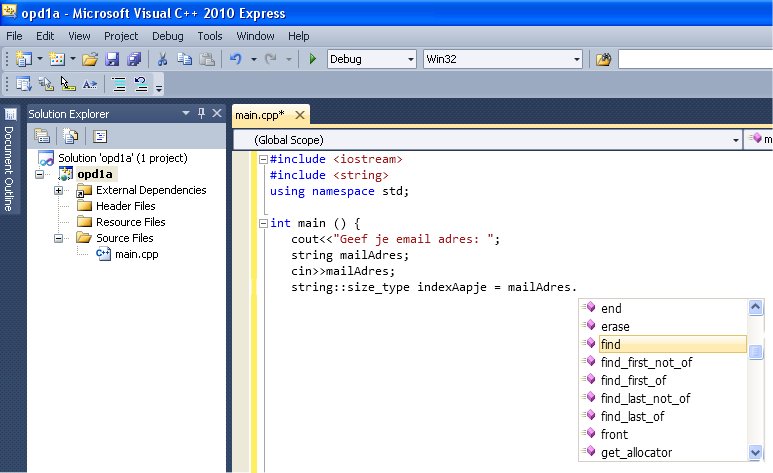Viewport: 773px width, 473px height.
Task: Open Properties icon in Solution Explorer toolbar
Action: 42,136
